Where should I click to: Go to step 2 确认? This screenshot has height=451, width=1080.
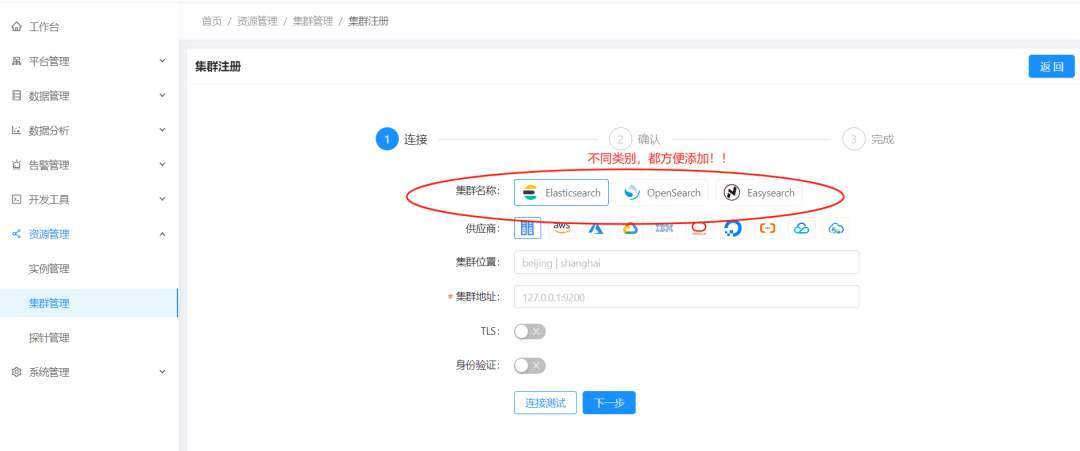[635, 139]
